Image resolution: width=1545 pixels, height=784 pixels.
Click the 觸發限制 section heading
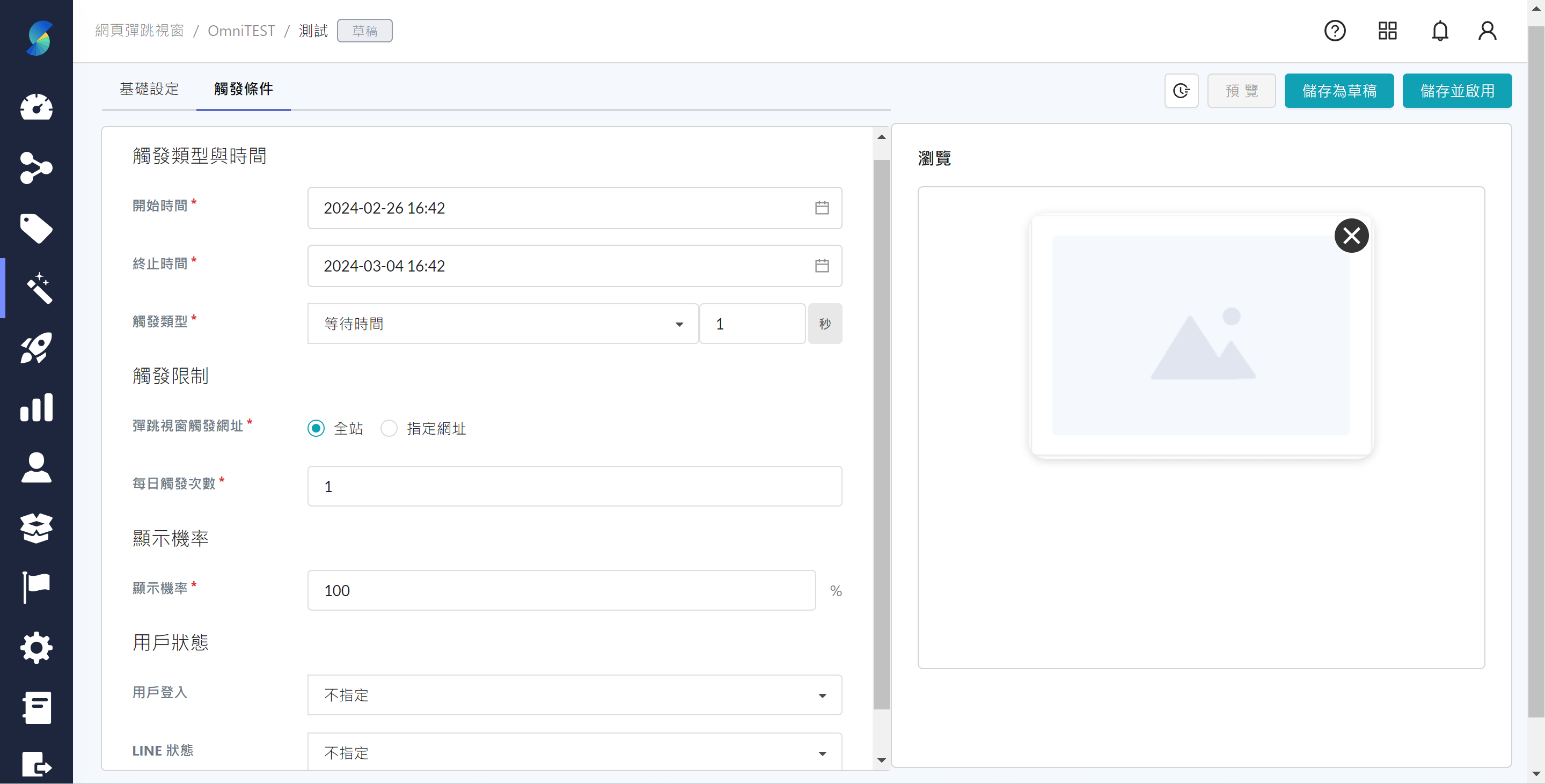tap(171, 376)
